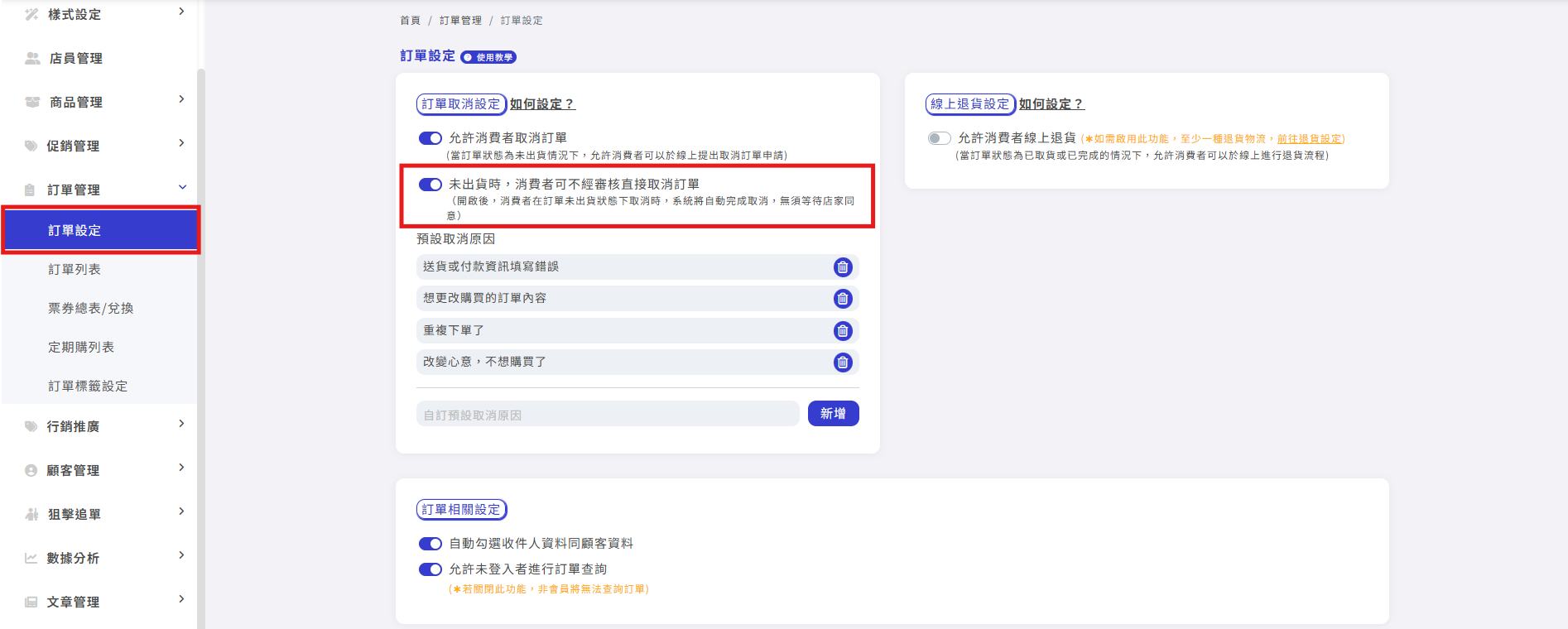Image resolution: width=1568 pixels, height=629 pixels.
Task: Click the 數據分析 chart icon
Action: coord(31,558)
